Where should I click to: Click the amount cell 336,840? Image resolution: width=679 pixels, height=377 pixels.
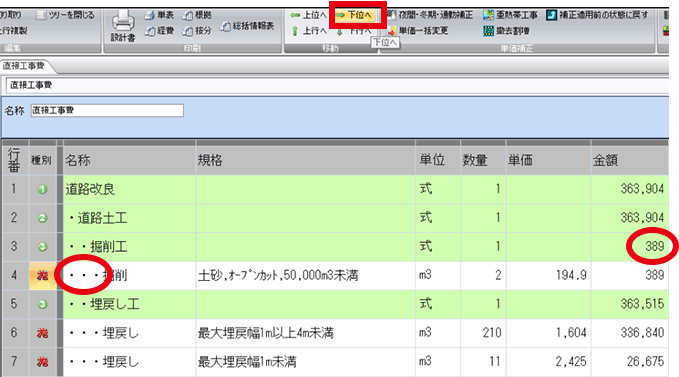pyautogui.click(x=630, y=333)
